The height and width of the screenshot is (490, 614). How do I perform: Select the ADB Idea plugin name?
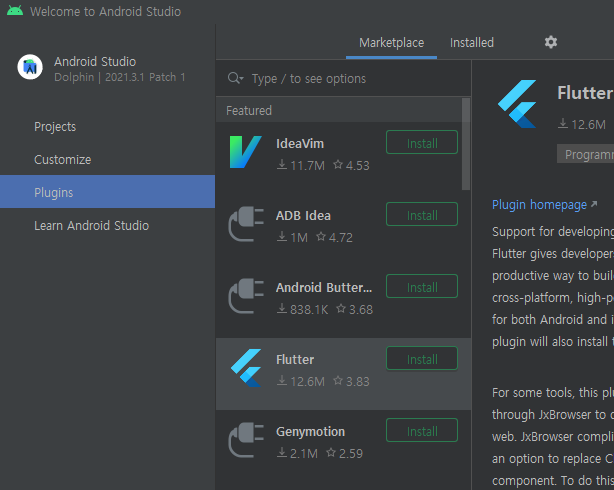[x=303, y=215]
